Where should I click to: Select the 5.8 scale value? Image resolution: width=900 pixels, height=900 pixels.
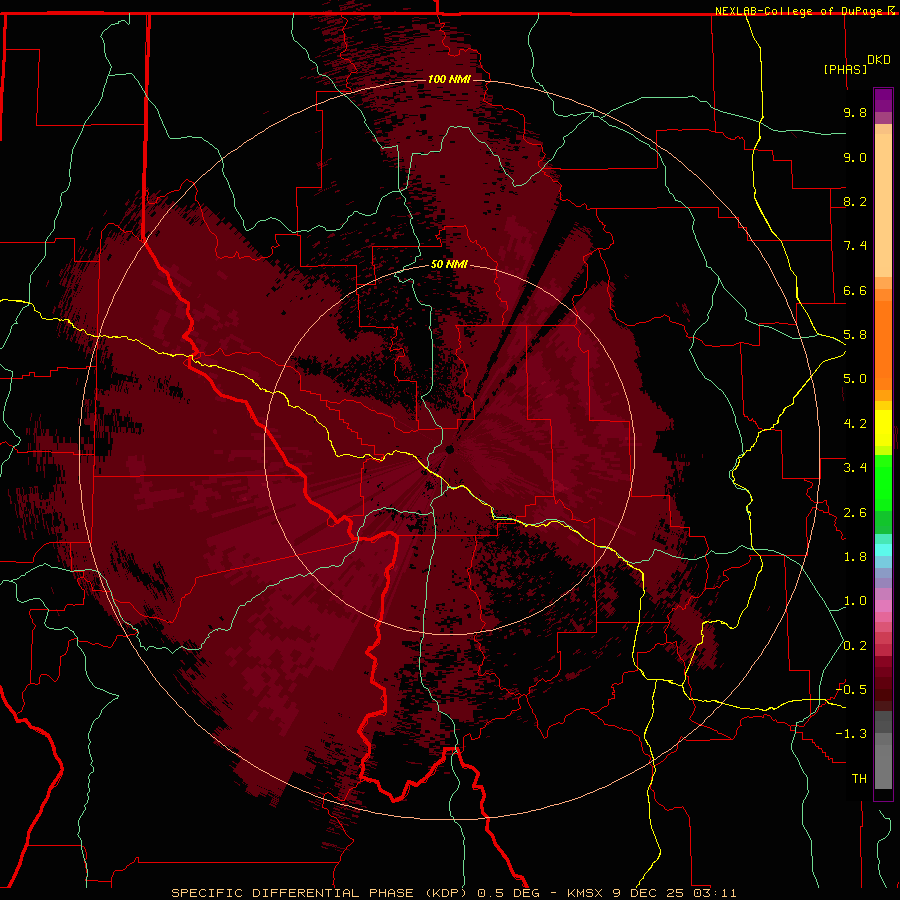click(855, 335)
